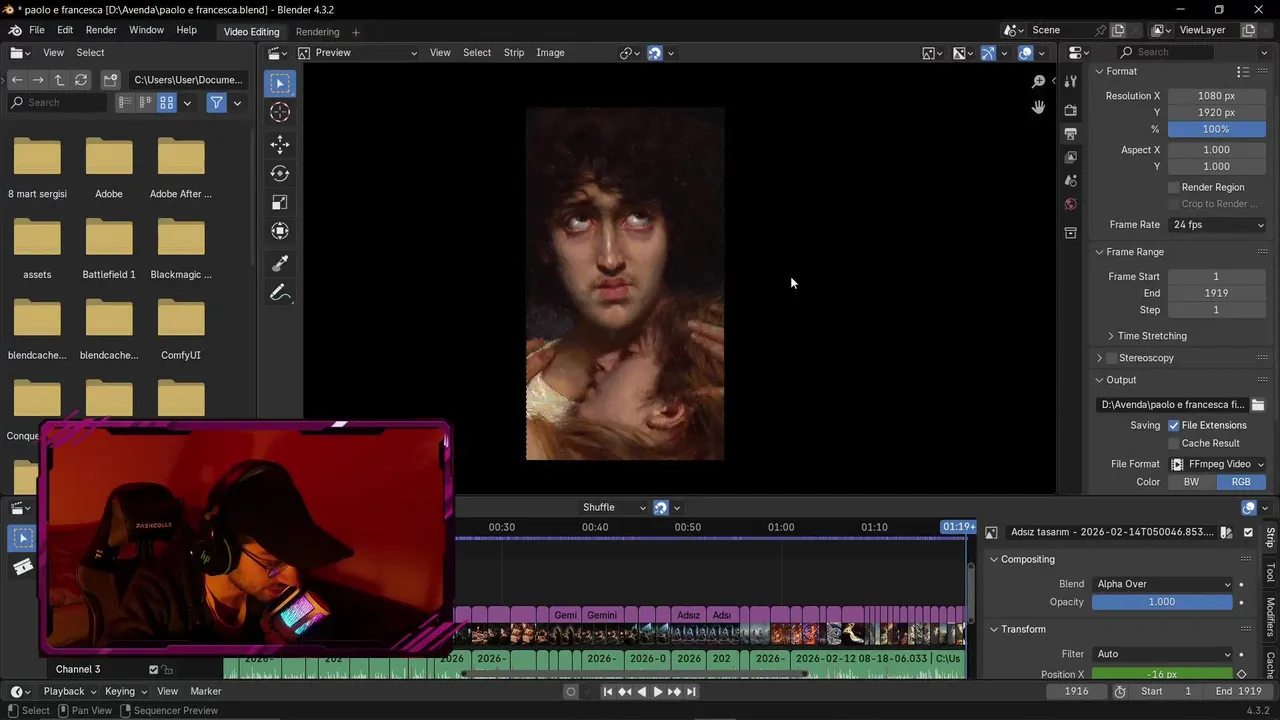Open the File menu

[37, 30]
